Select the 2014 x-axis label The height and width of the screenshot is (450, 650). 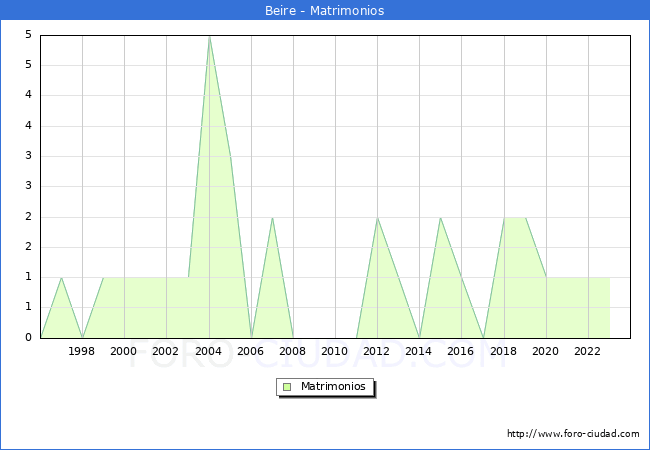point(419,351)
